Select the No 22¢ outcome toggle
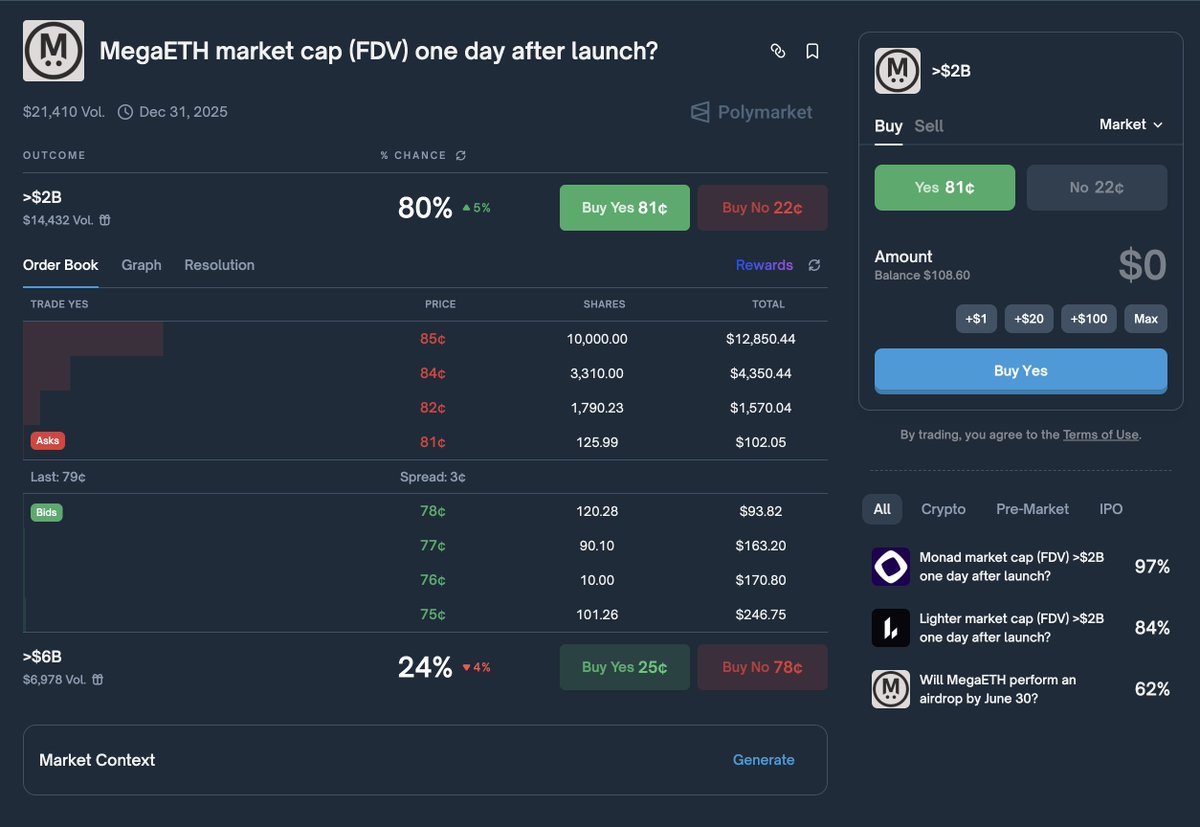The height and width of the screenshot is (827, 1200). coord(1097,187)
